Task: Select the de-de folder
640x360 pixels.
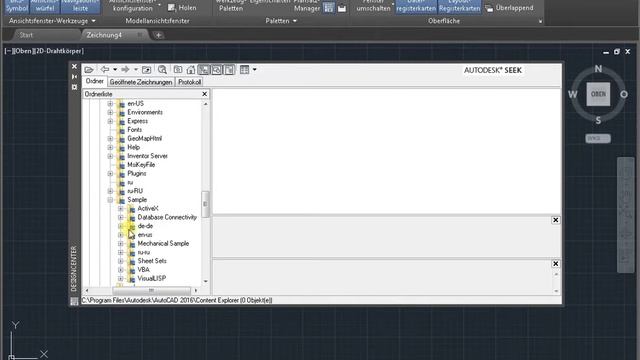Action: point(145,226)
